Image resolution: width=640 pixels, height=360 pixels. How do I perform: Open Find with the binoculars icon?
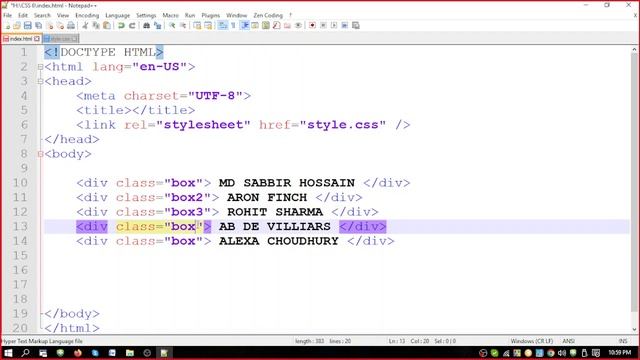click(147, 25)
